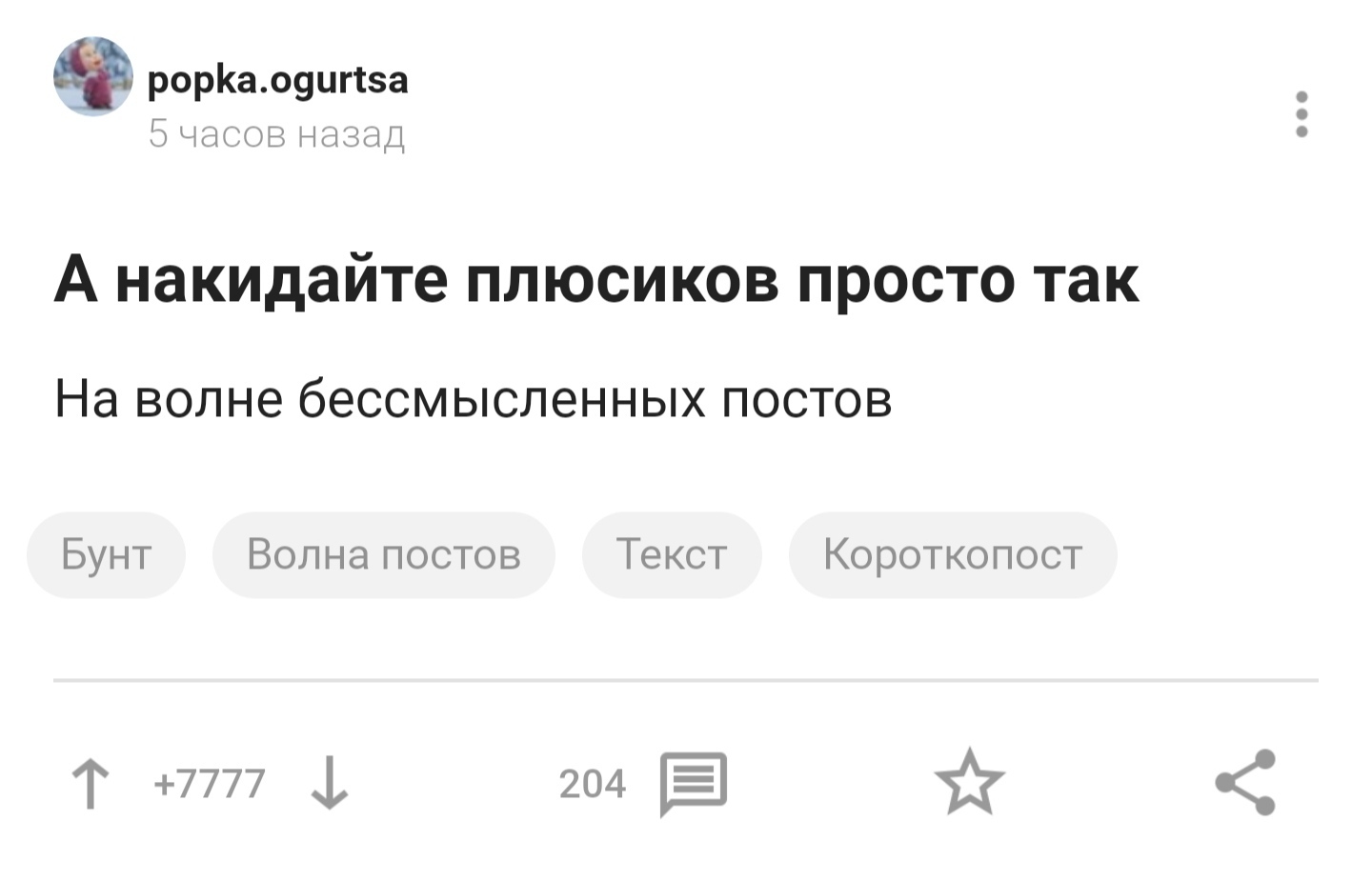Click the +7777 rating score

click(210, 784)
